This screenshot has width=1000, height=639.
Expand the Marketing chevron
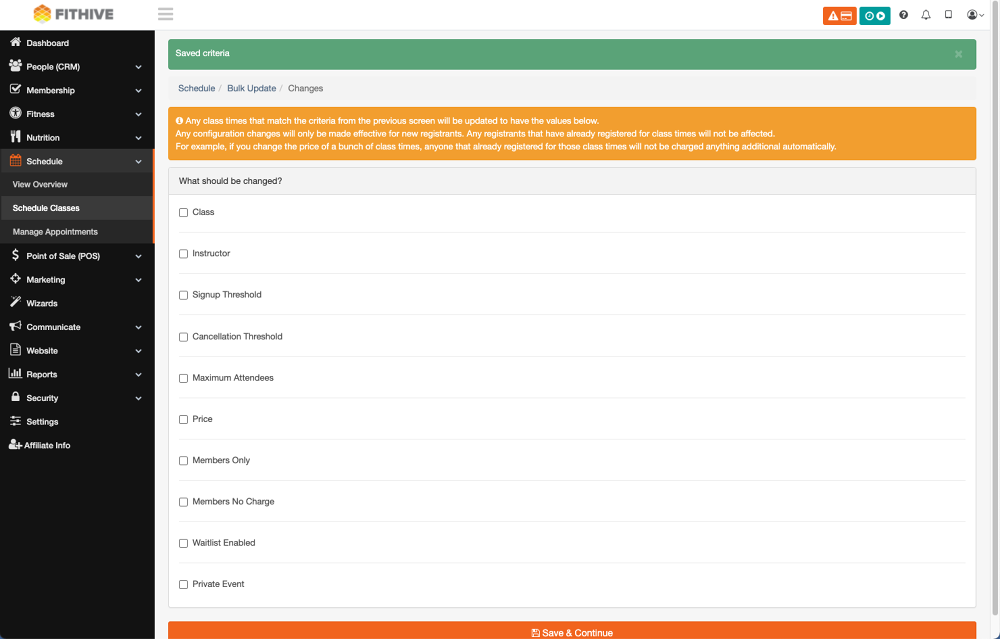138,280
